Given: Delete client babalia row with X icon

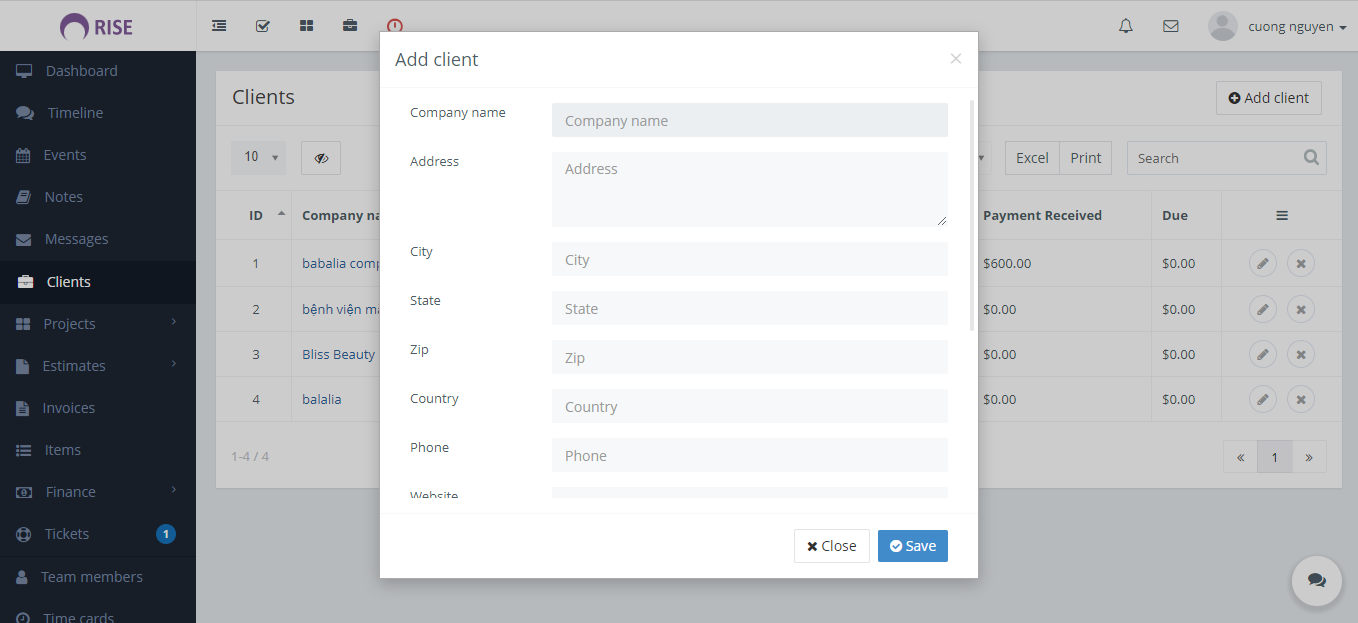Looking at the screenshot, I should pos(1301,264).
